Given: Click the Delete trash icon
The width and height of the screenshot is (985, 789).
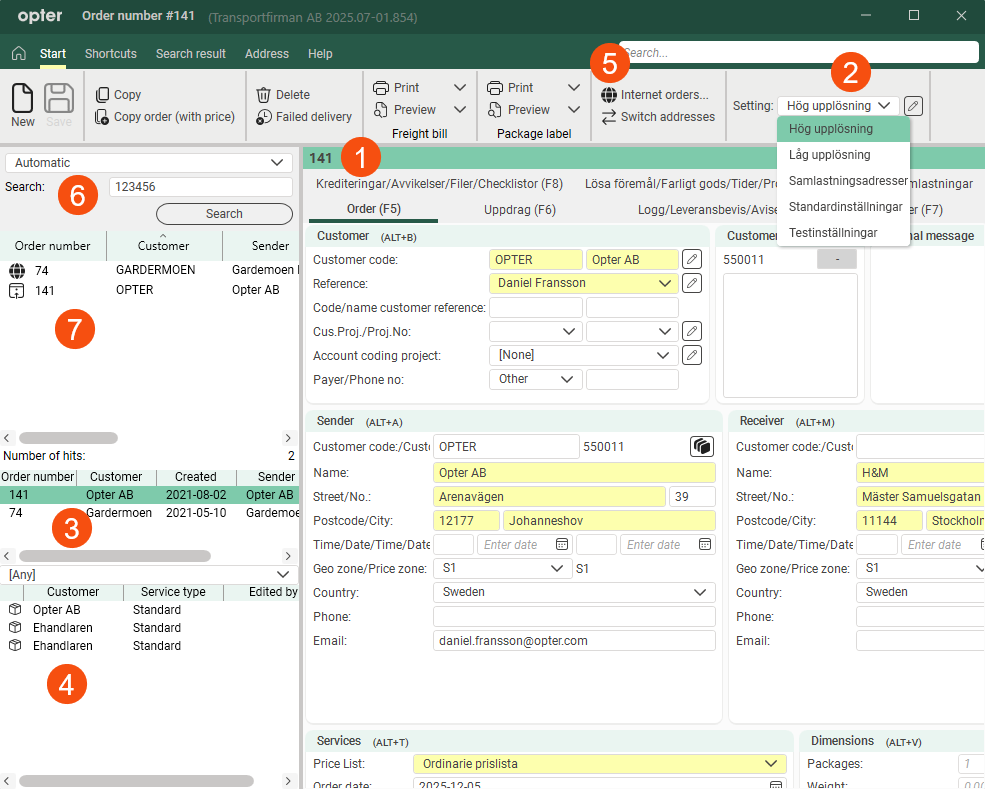Looking at the screenshot, I should coord(264,95).
